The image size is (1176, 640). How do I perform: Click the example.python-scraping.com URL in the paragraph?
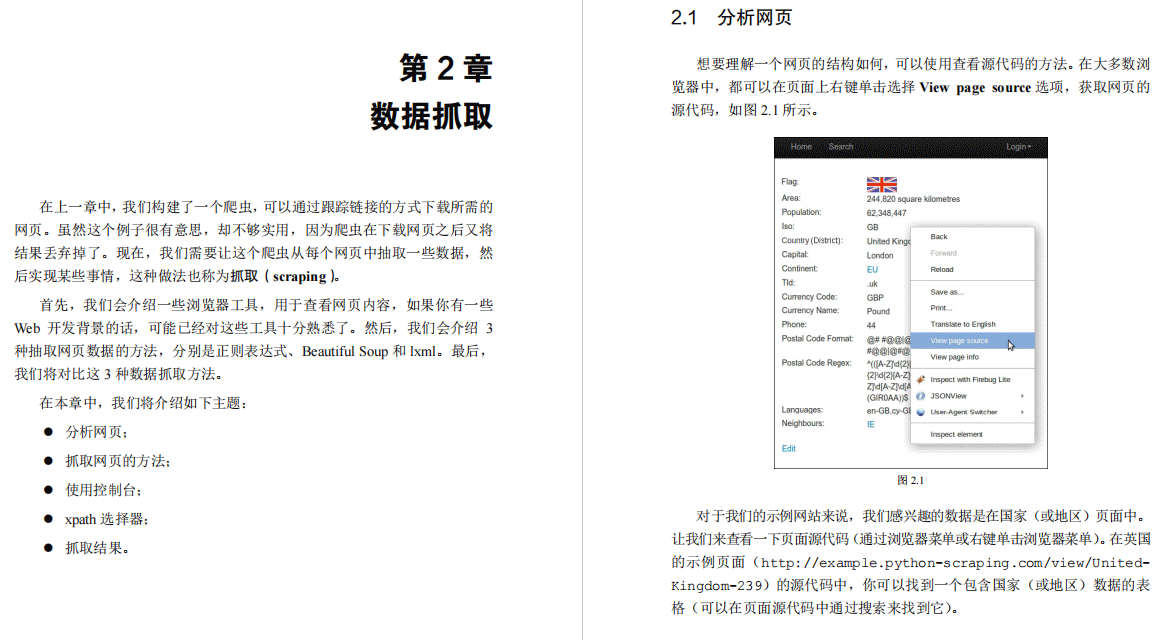click(x=910, y=574)
